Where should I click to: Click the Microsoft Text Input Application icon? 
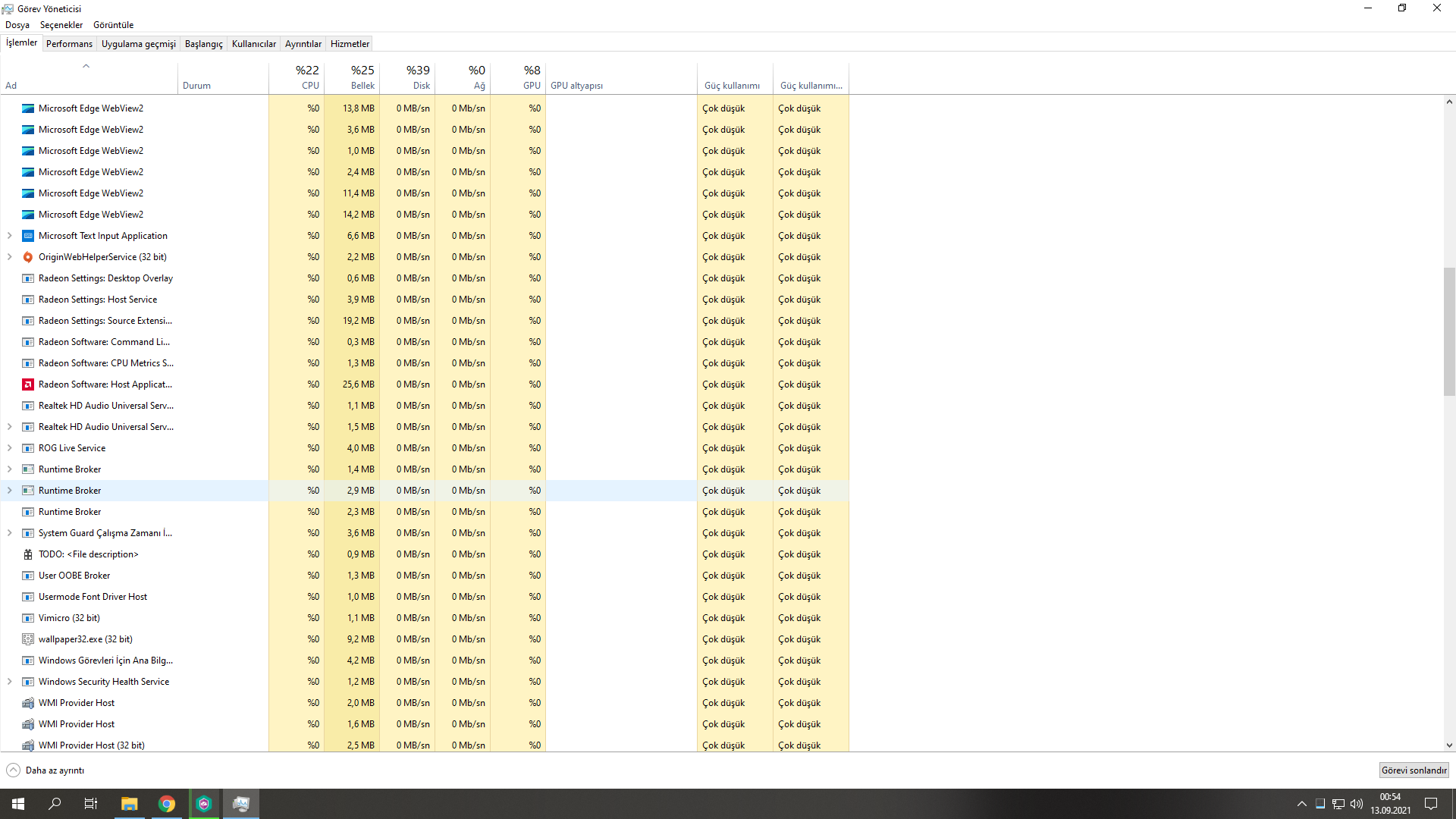[x=28, y=236]
